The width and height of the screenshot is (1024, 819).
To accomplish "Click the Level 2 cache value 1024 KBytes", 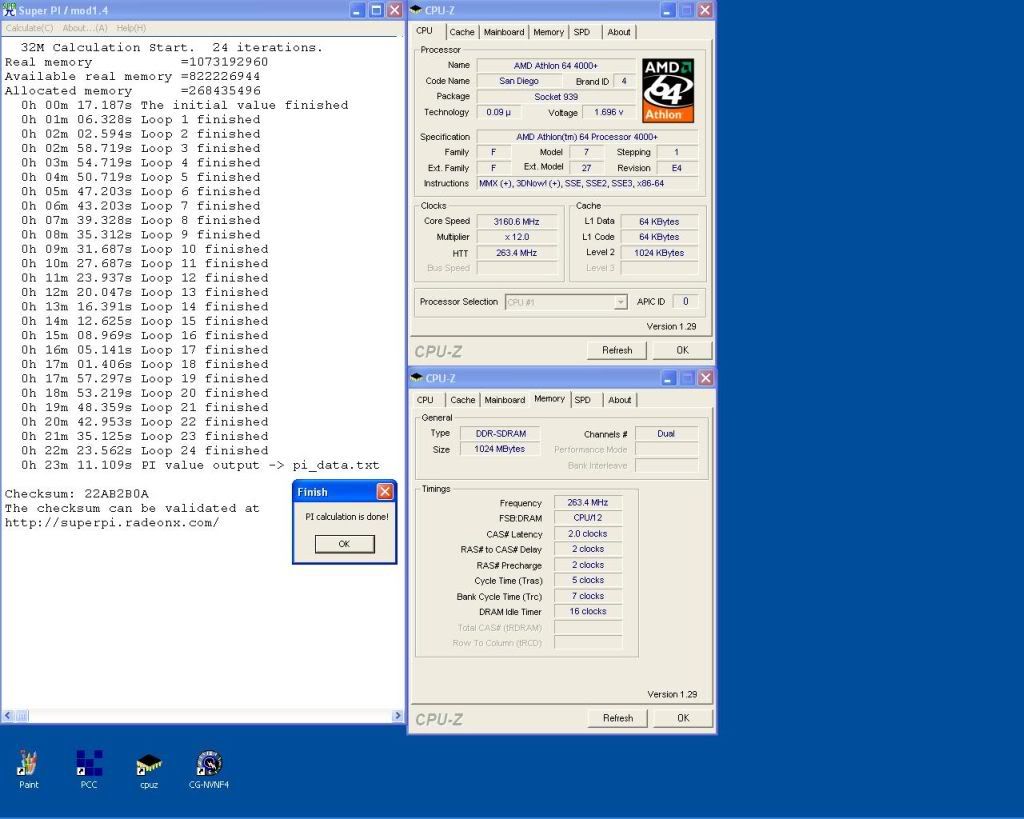I will 659,253.
